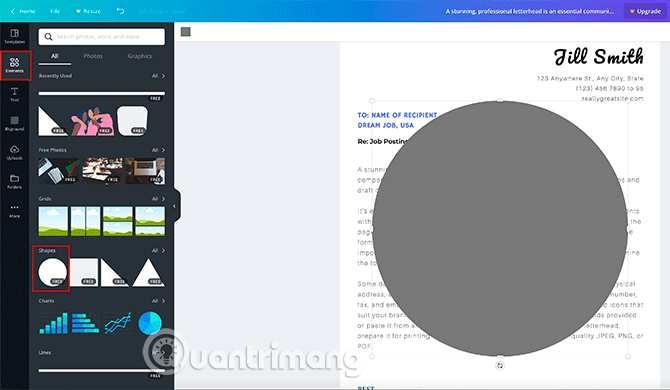Open the Resize menu
670x390 pixels.
coord(88,11)
